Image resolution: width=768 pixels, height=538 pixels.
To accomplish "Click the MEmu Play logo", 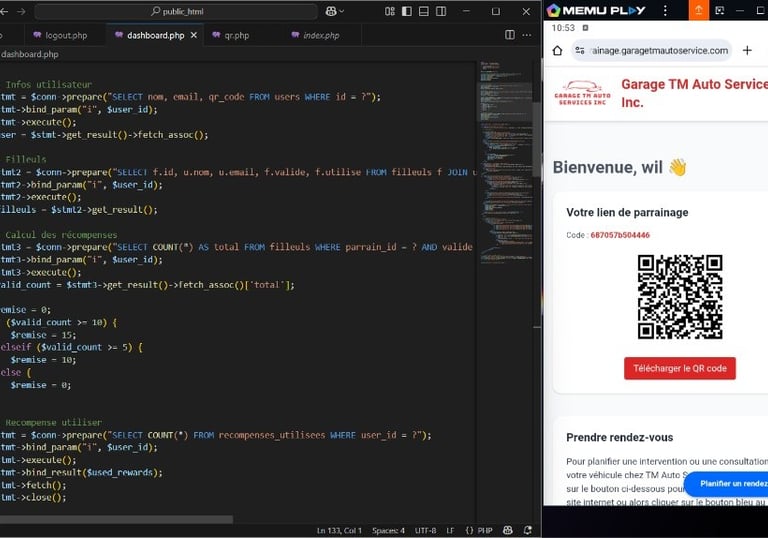I will [x=596, y=10].
